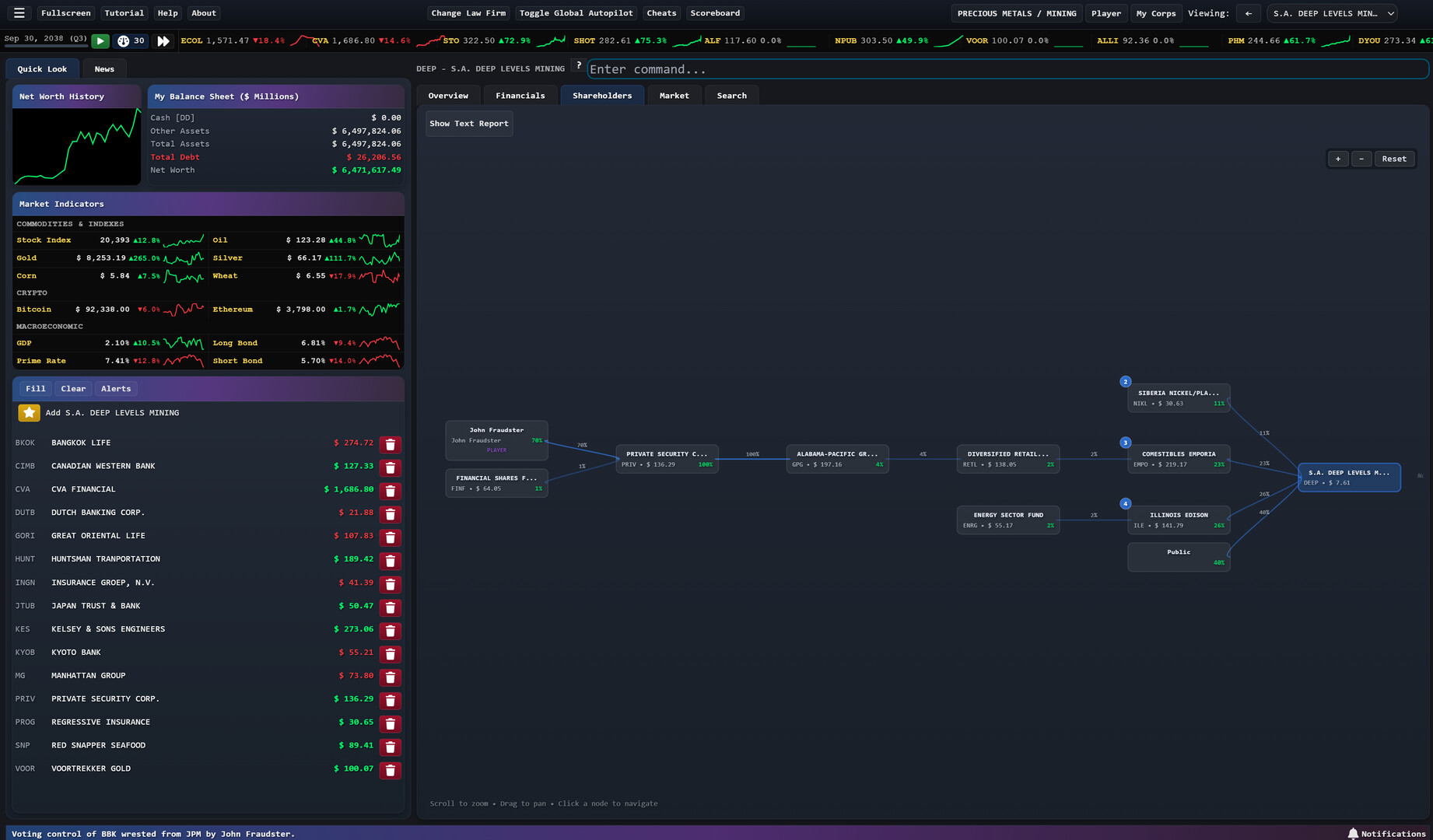The image size is (1433, 840).
Task: Delete Bangkok Life with trash icon
Action: (391, 444)
